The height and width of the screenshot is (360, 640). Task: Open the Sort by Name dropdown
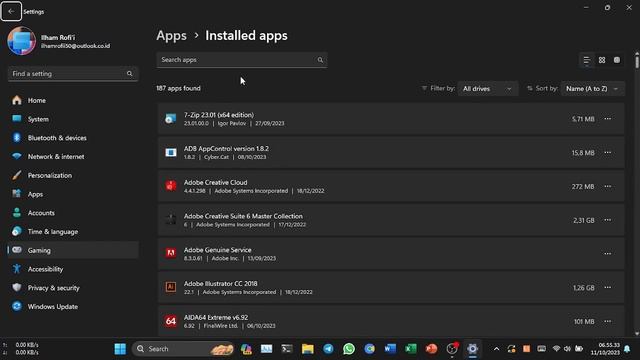[593, 89]
